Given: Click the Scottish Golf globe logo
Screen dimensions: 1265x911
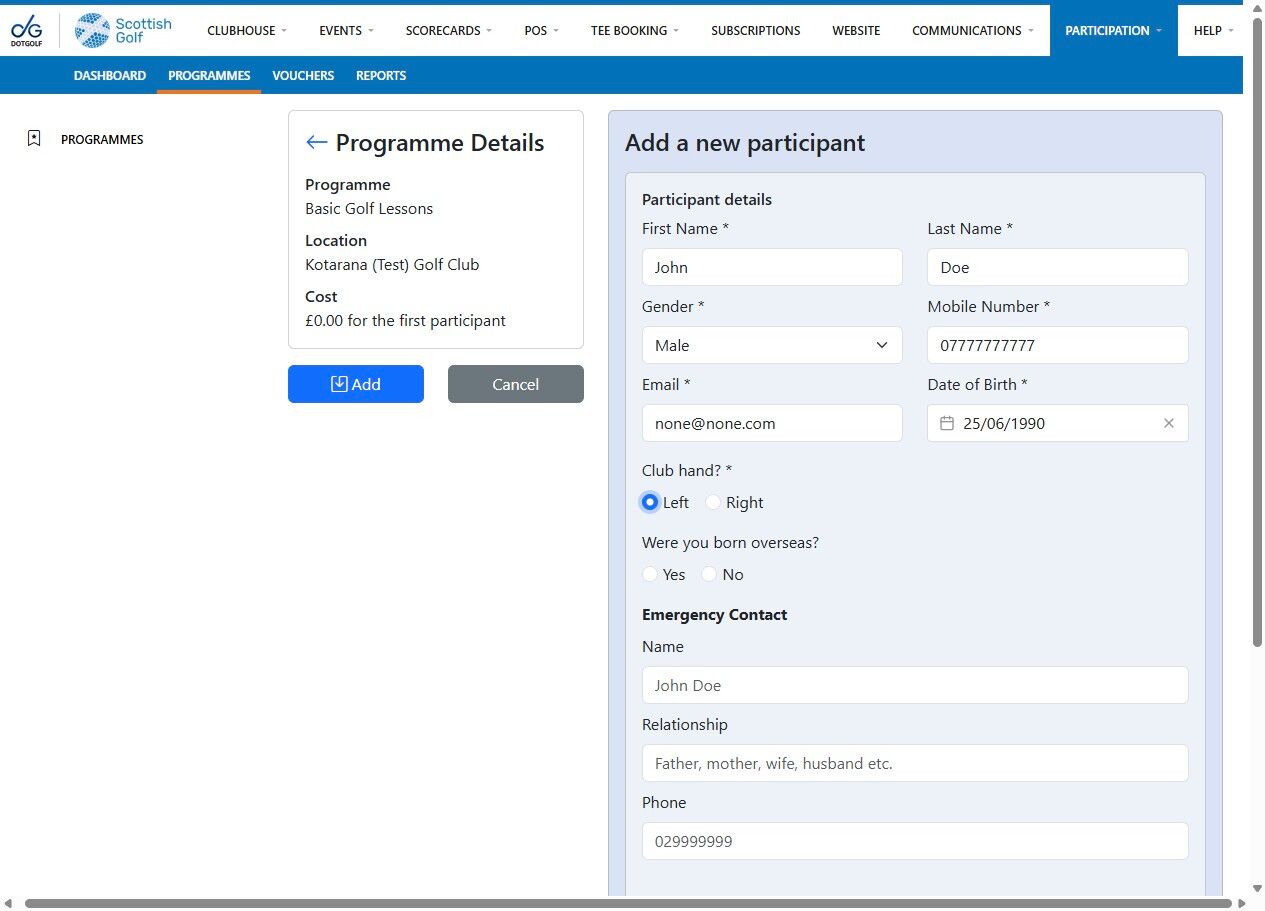Looking at the screenshot, I should (92, 30).
